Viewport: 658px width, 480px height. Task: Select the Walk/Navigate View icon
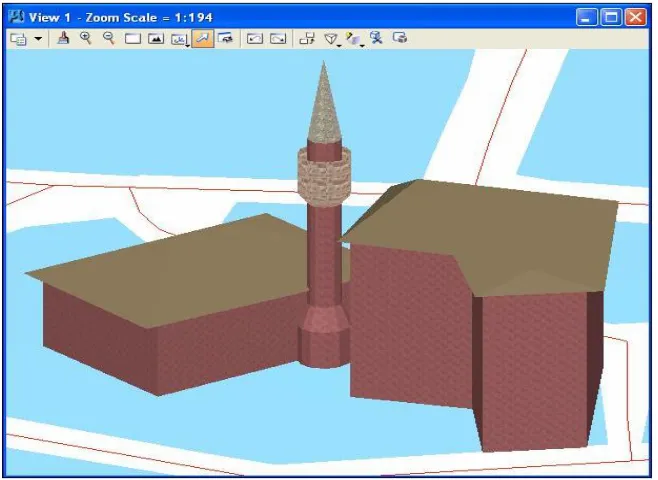226,38
